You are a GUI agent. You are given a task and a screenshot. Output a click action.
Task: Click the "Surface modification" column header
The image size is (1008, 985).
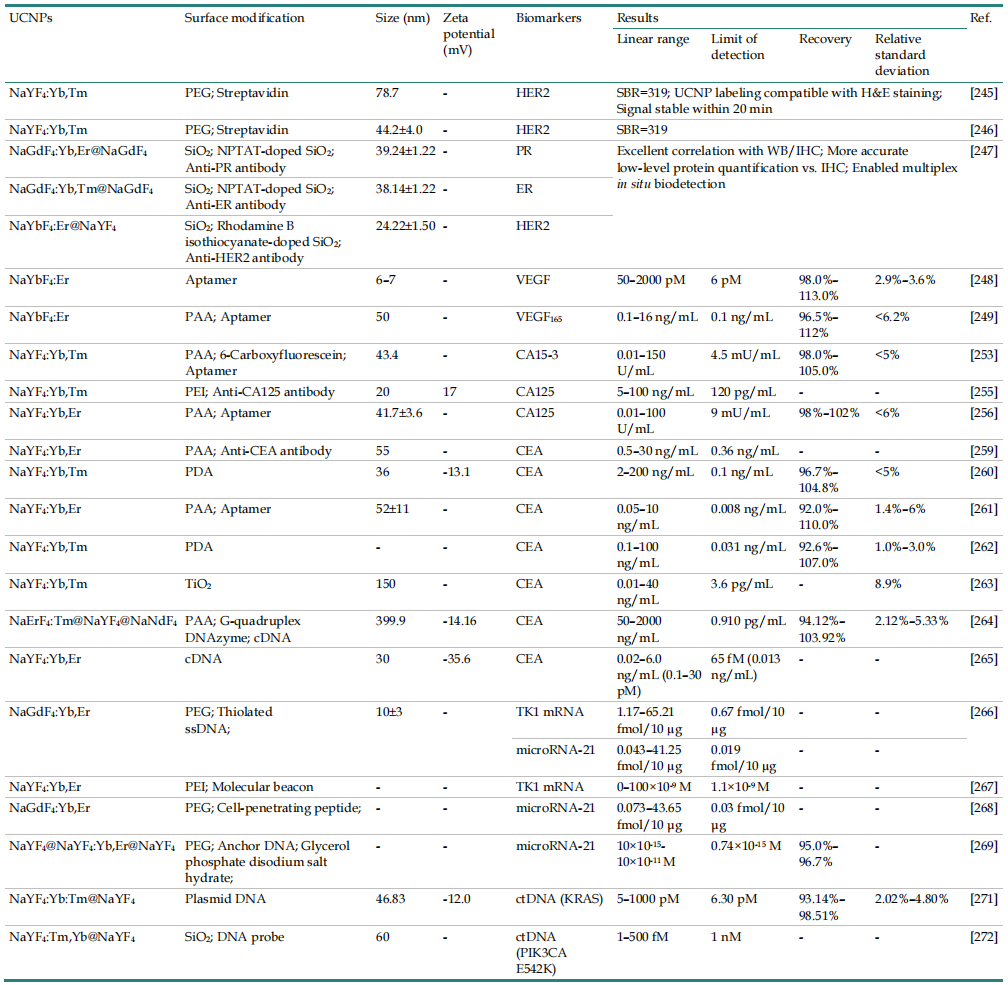tap(244, 18)
